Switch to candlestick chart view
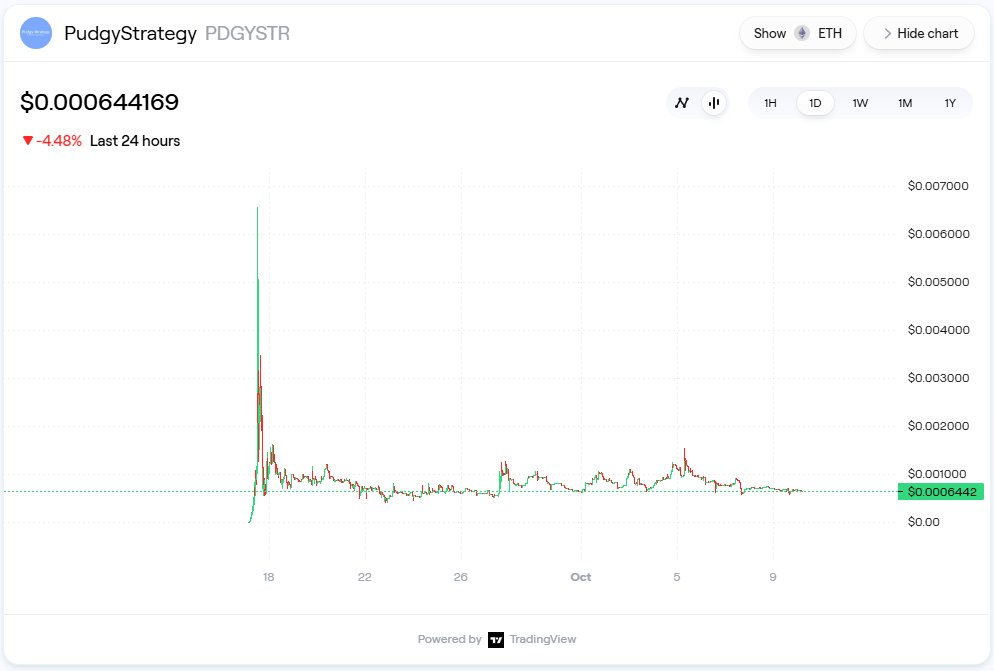 pyautogui.click(x=714, y=103)
